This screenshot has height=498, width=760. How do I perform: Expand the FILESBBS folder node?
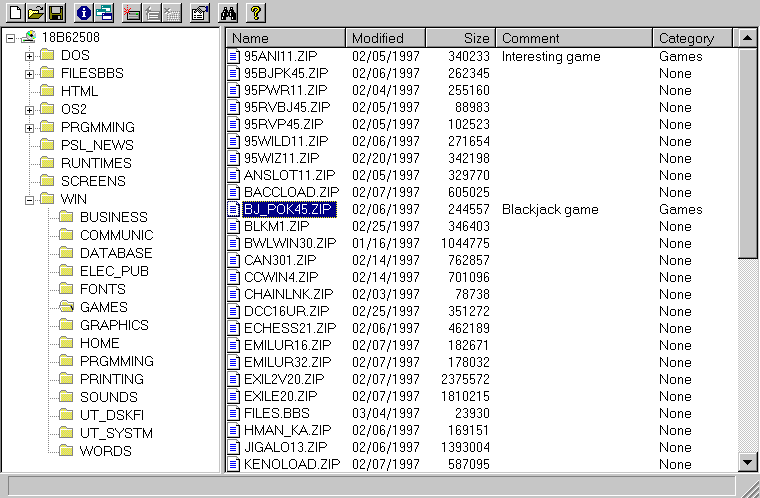(30, 73)
